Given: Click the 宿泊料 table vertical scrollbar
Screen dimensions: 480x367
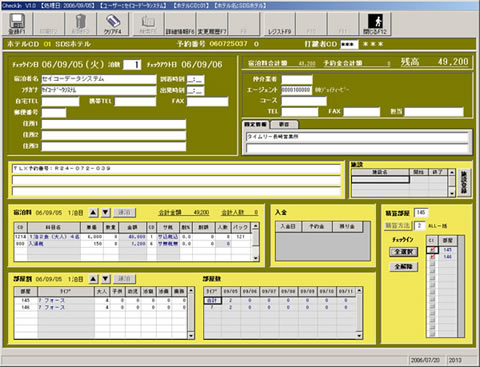Looking at the screenshot, I should tap(256, 242).
